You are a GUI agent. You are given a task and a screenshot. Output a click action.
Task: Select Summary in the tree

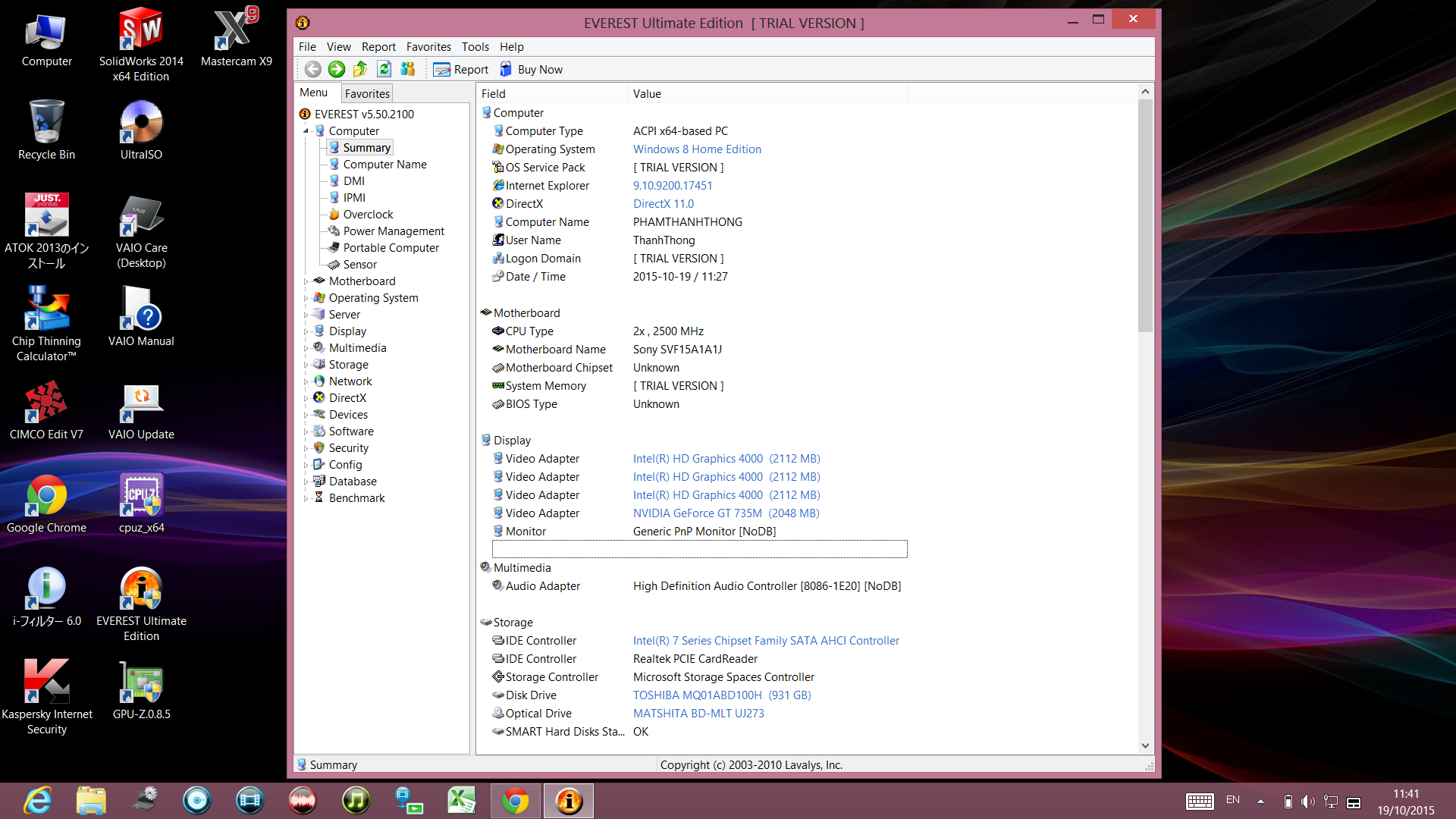tap(366, 148)
